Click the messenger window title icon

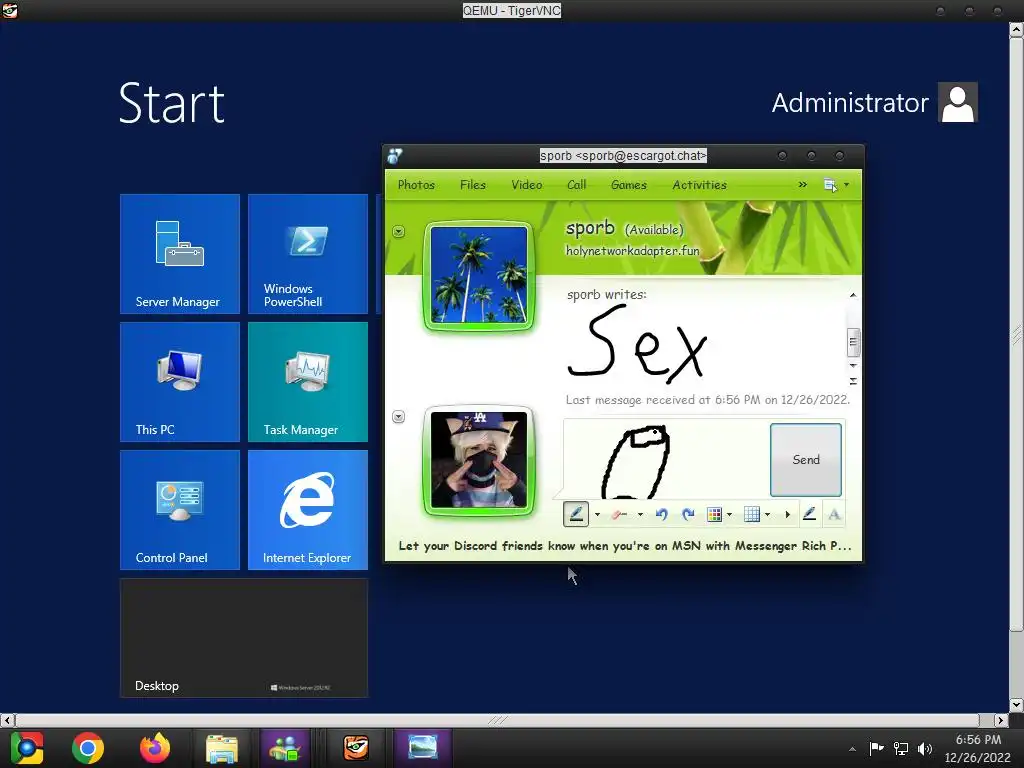pyautogui.click(x=394, y=156)
